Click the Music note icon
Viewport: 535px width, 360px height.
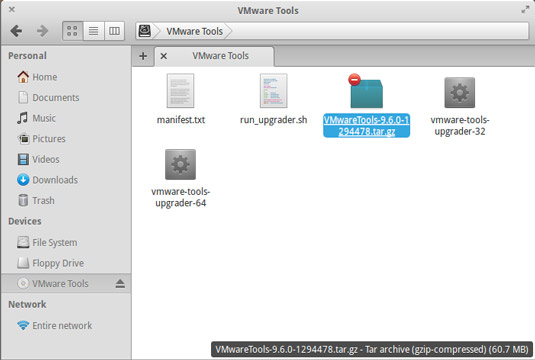[x=23, y=118]
